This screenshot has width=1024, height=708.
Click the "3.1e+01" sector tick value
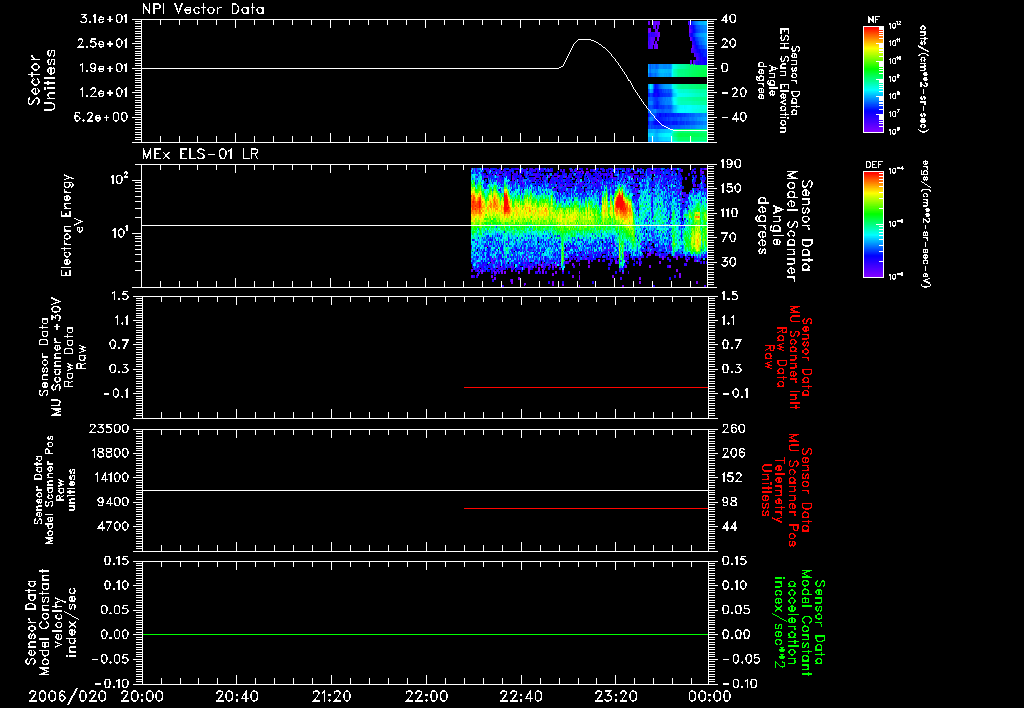click(x=104, y=19)
